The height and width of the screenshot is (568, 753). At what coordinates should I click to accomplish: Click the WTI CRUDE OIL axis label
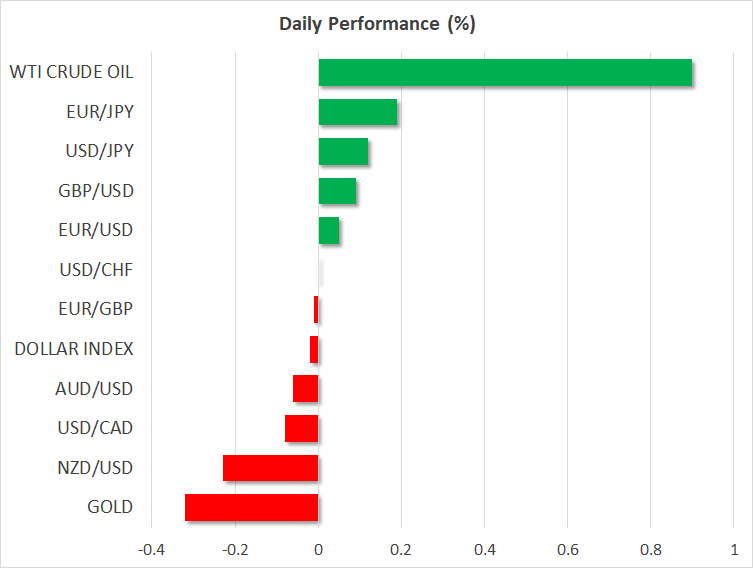[x=71, y=72]
